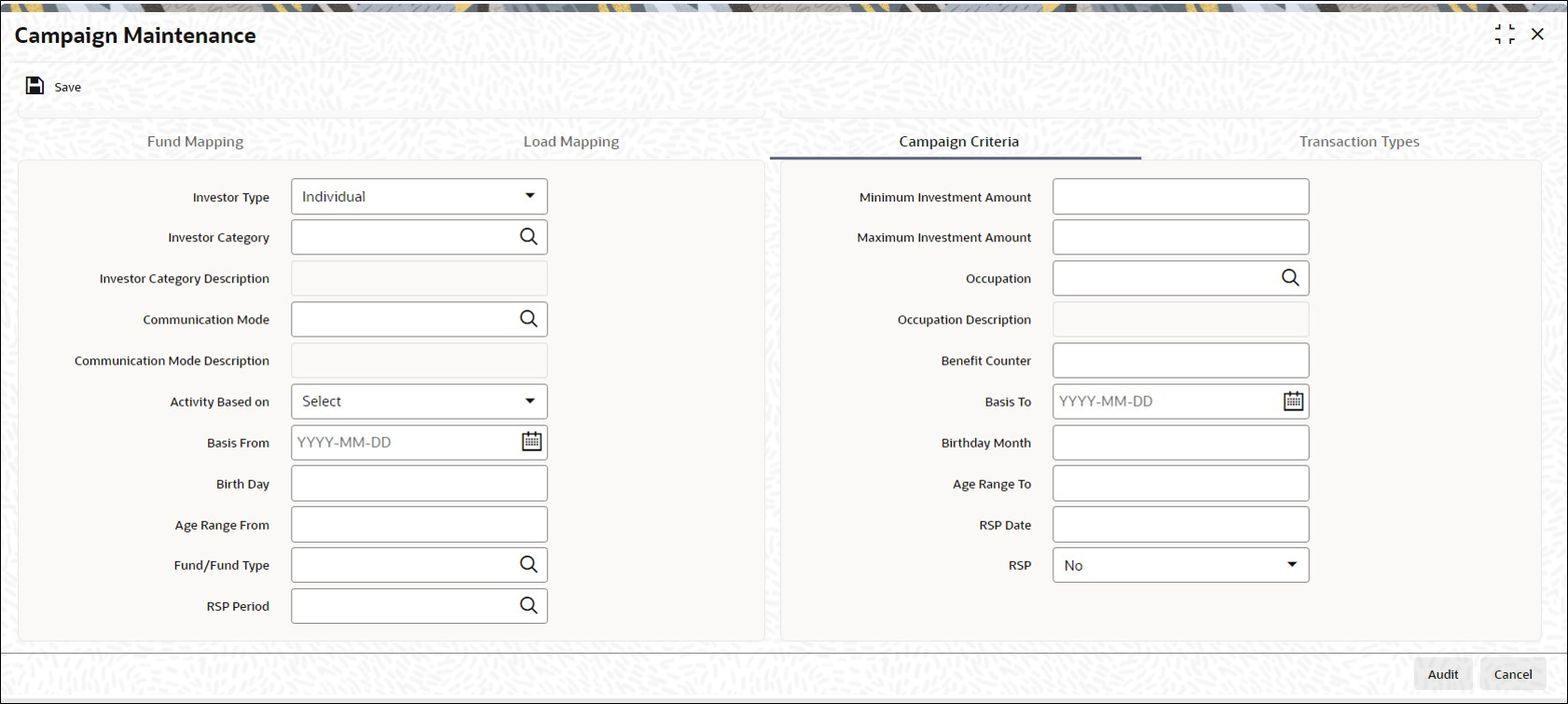Select the Campaign Criteria tab

(x=958, y=142)
